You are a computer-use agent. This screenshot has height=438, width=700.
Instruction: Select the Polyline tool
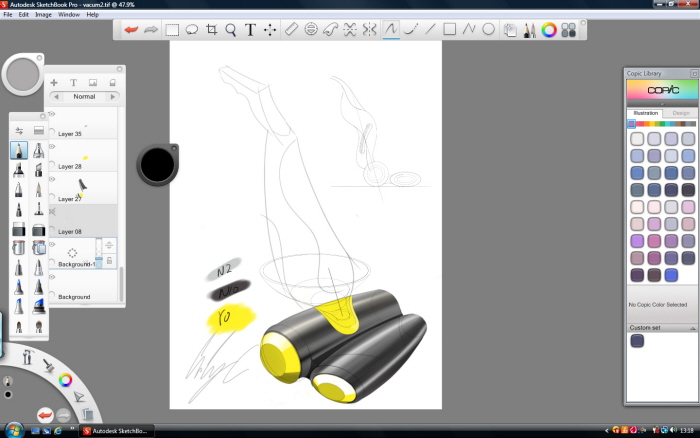click(x=469, y=29)
